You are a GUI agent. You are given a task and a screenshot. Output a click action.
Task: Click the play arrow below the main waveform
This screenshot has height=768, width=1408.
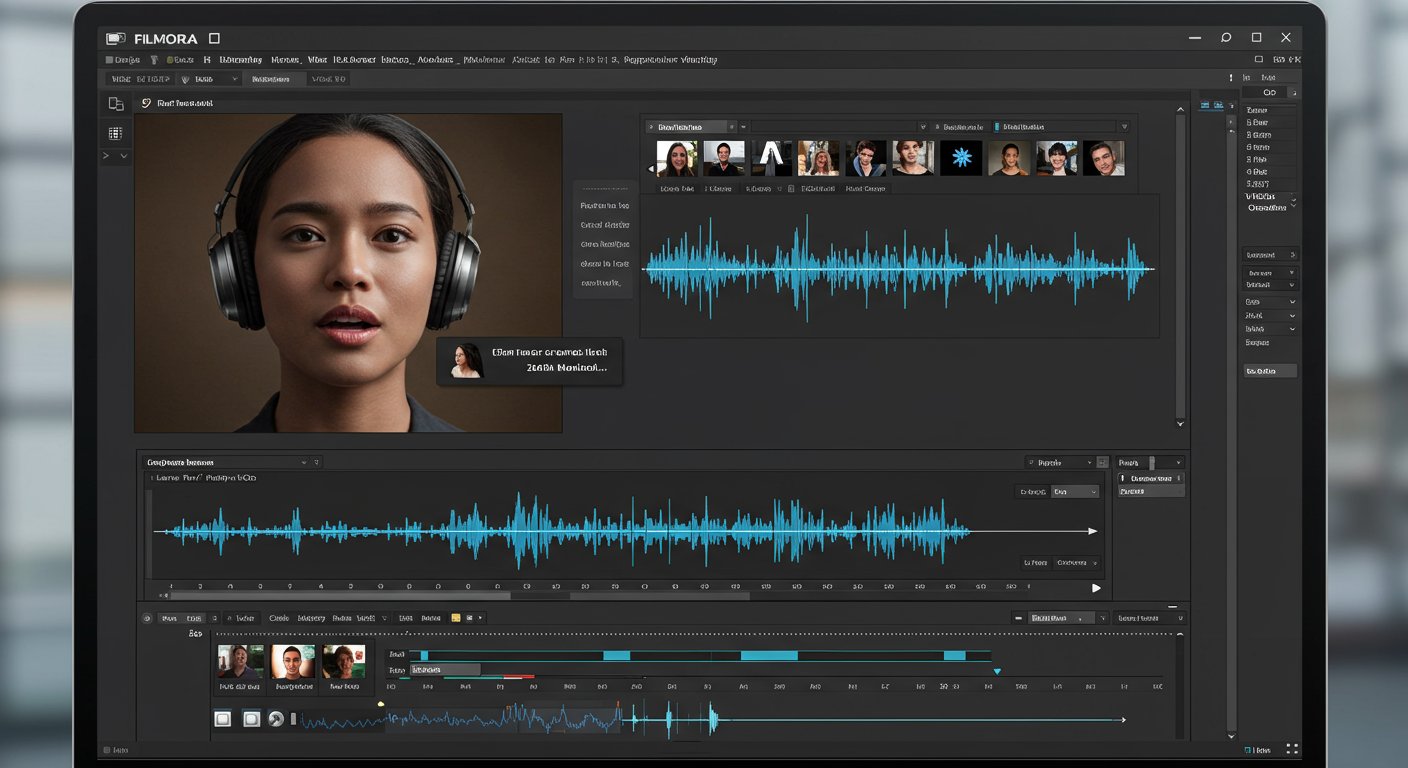coord(1096,588)
